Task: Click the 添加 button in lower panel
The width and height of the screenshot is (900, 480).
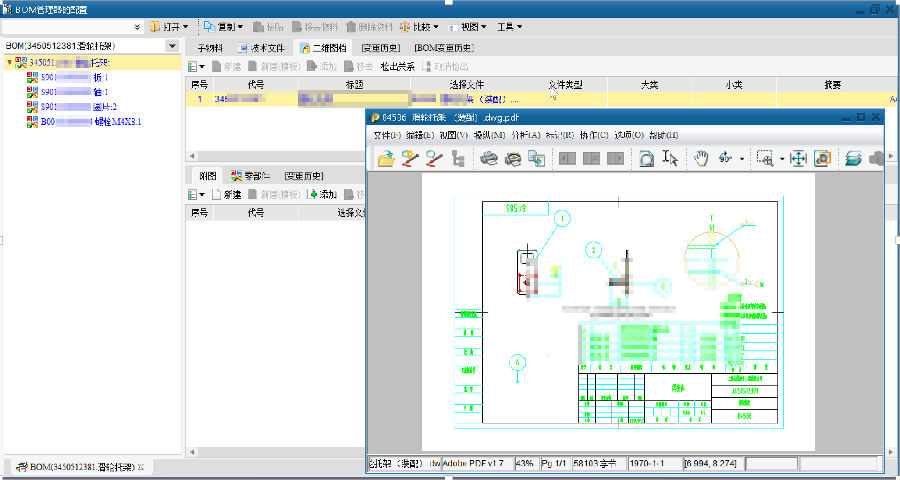Action: pyautogui.click(x=322, y=194)
